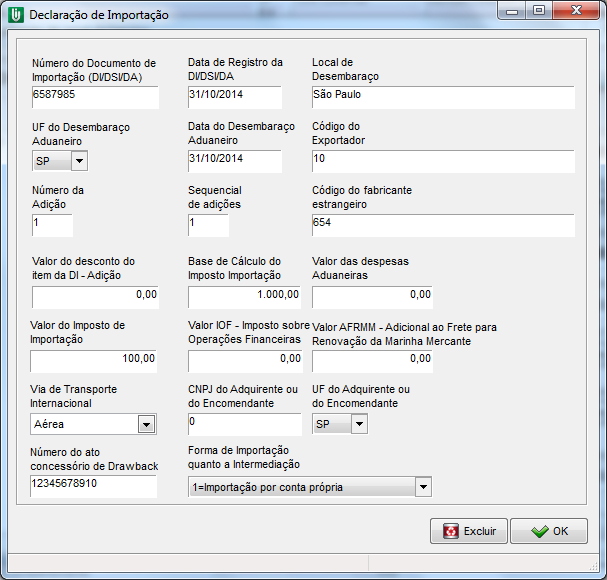Click the Valor do Imposto de Importação field

pyautogui.click(x=95, y=359)
